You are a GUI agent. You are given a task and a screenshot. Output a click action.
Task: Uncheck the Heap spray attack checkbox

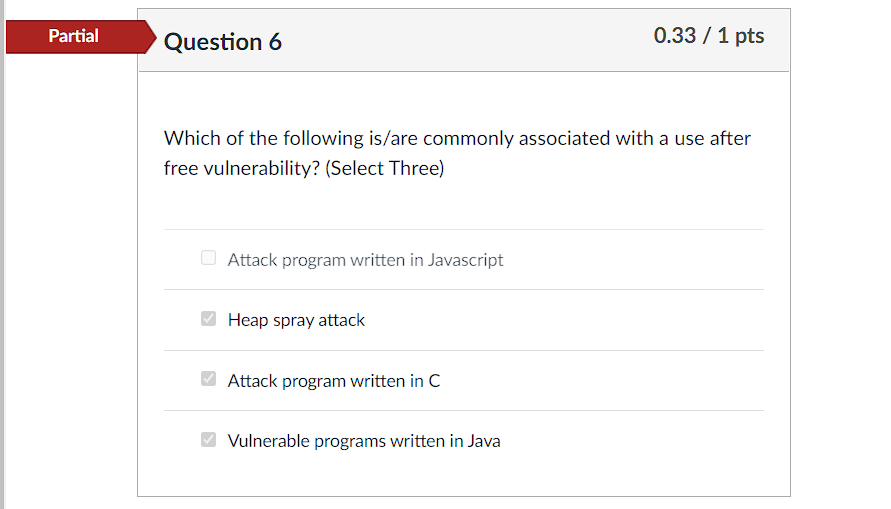pos(208,319)
